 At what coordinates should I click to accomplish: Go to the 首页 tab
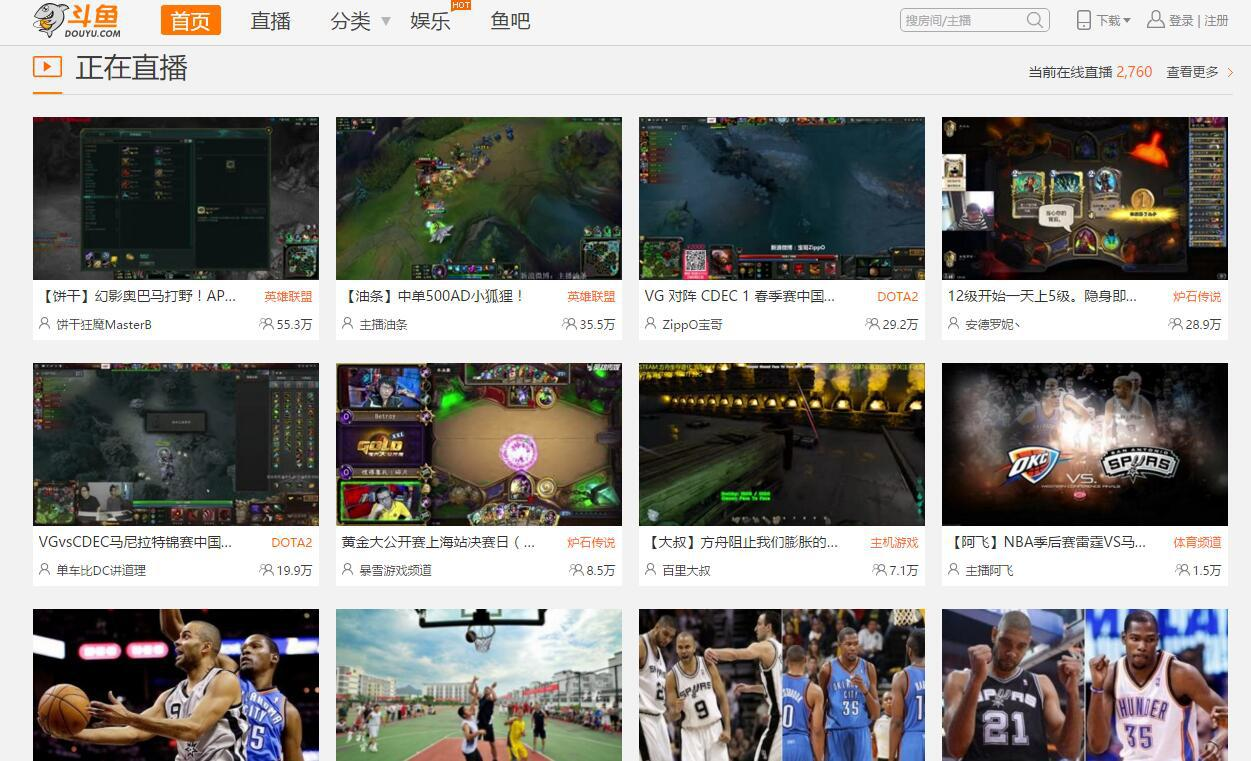tap(190, 20)
